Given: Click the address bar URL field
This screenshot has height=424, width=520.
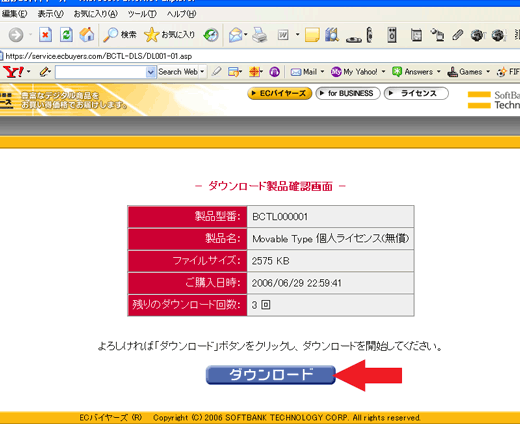Looking at the screenshot, I should point(260,56).
